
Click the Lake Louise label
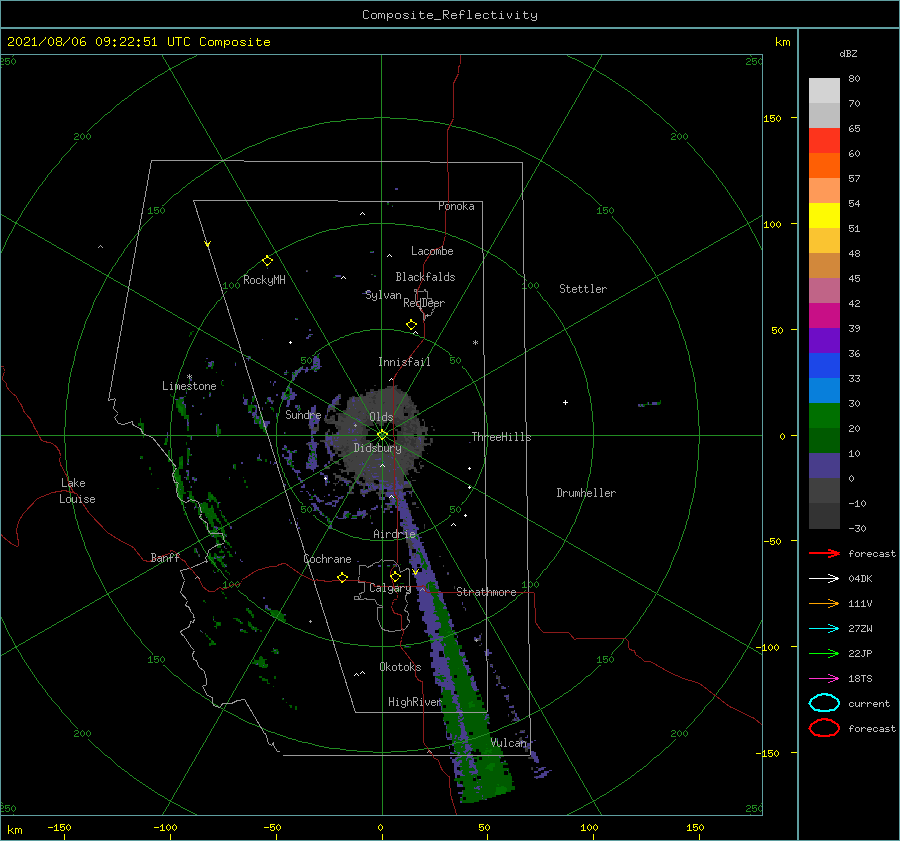(77, 491)
